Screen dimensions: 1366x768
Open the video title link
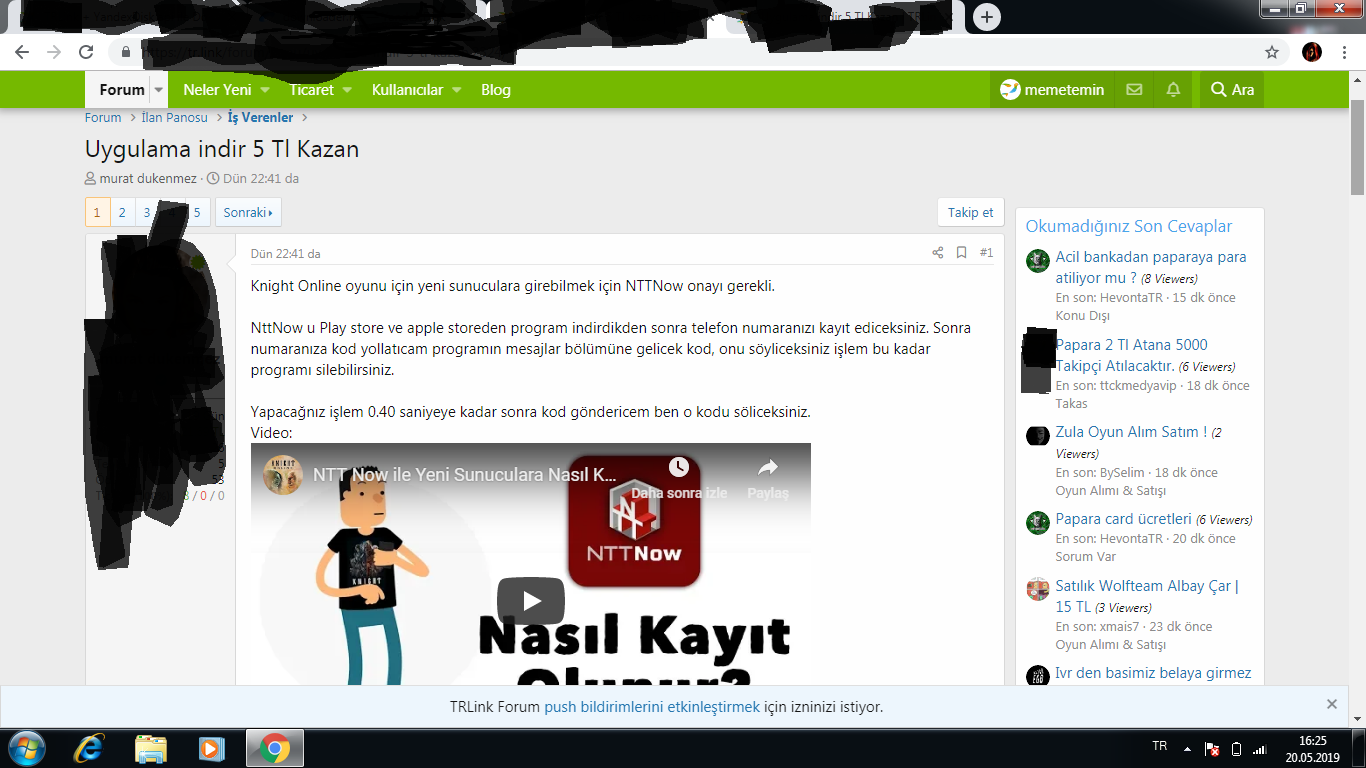pos(465,474)
